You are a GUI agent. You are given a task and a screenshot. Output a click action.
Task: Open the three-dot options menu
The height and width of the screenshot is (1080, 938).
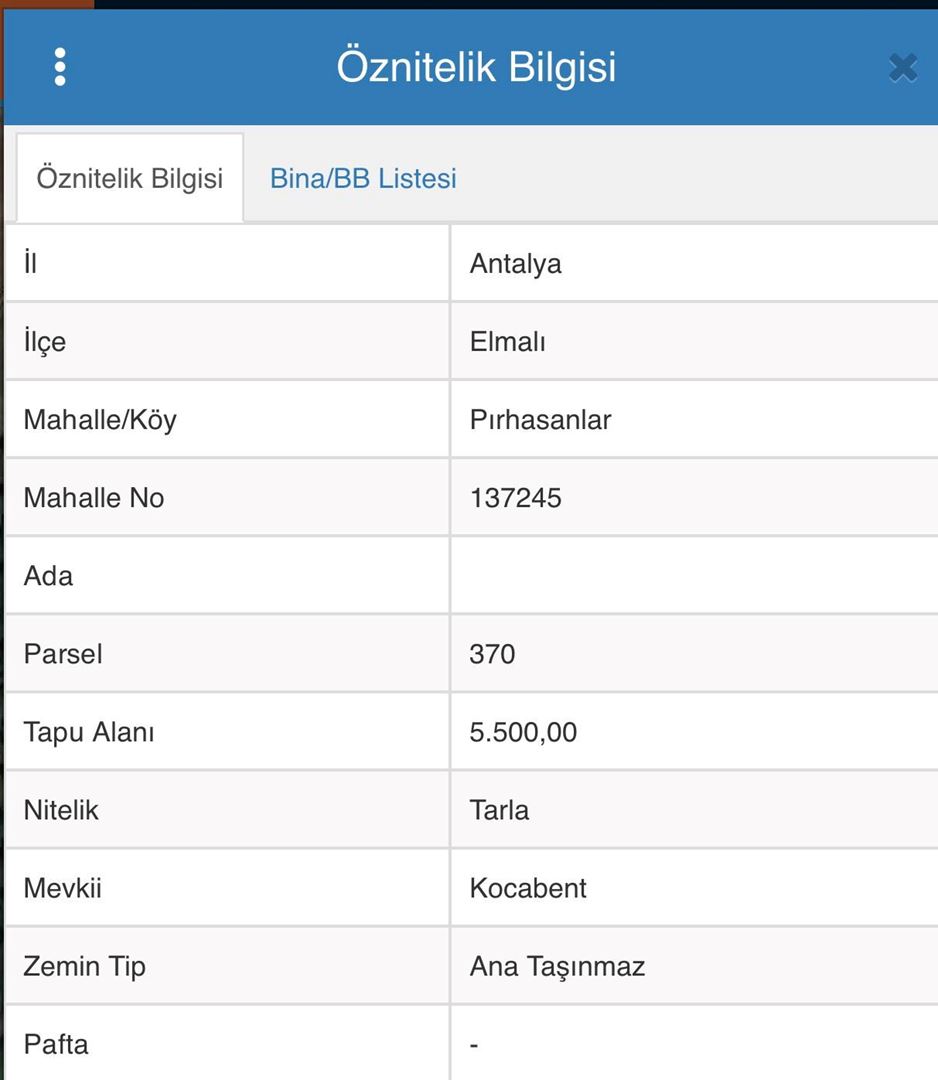click(60, 67)
